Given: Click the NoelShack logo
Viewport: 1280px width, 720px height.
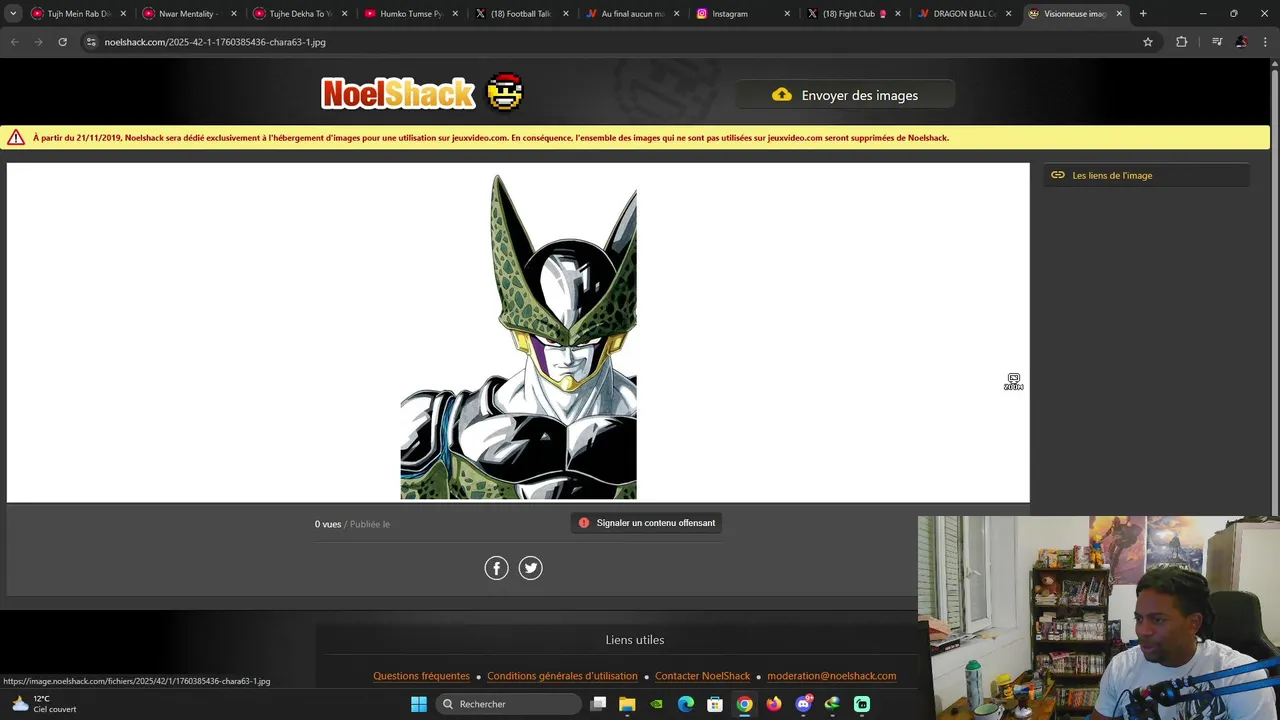Looking at the screenshot, I should [398, 94].
